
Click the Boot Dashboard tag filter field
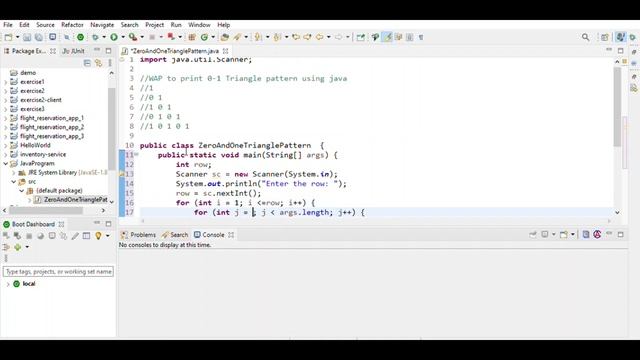pos(58,271)
